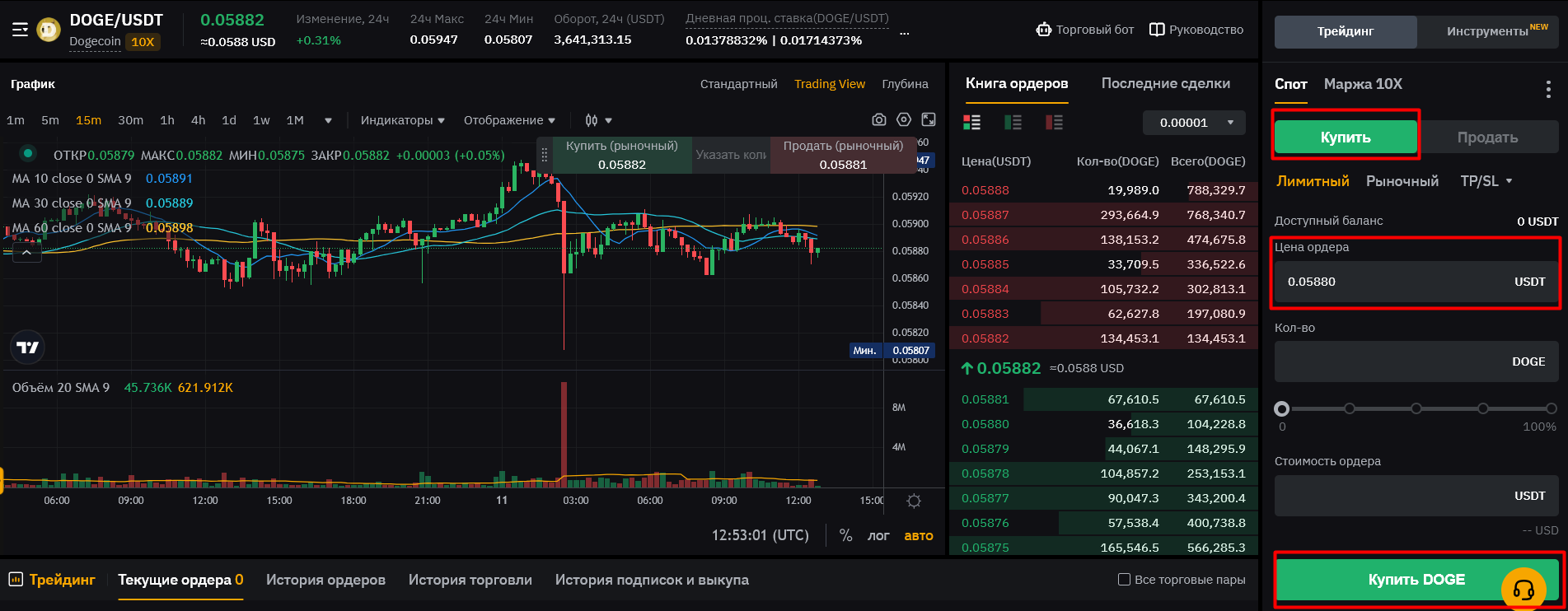Collapse the indicator legend arrow
Screen dimensions: 1568x611
point(26,253)
